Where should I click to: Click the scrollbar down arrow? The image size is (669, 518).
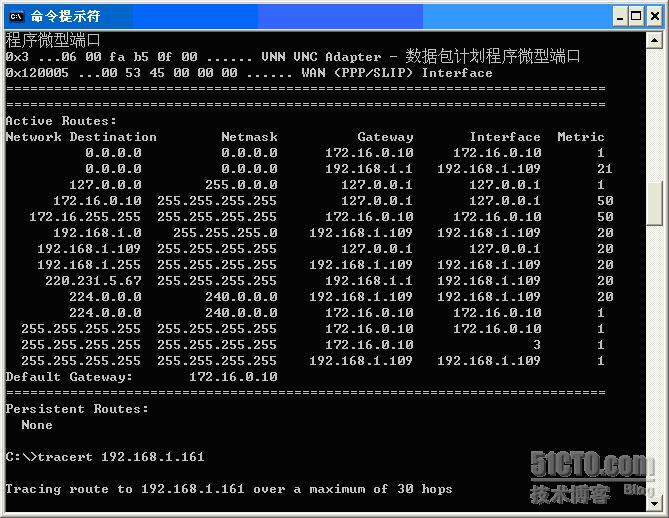click(x=655, y=504)
